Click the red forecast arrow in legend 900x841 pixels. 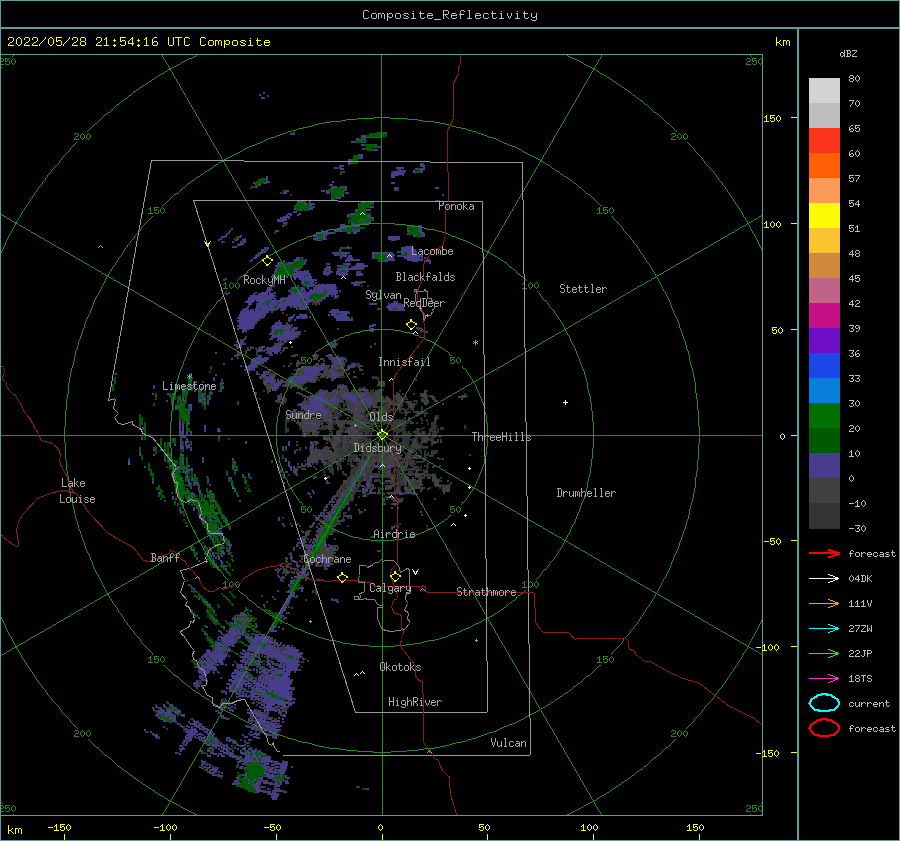point(824,553)
